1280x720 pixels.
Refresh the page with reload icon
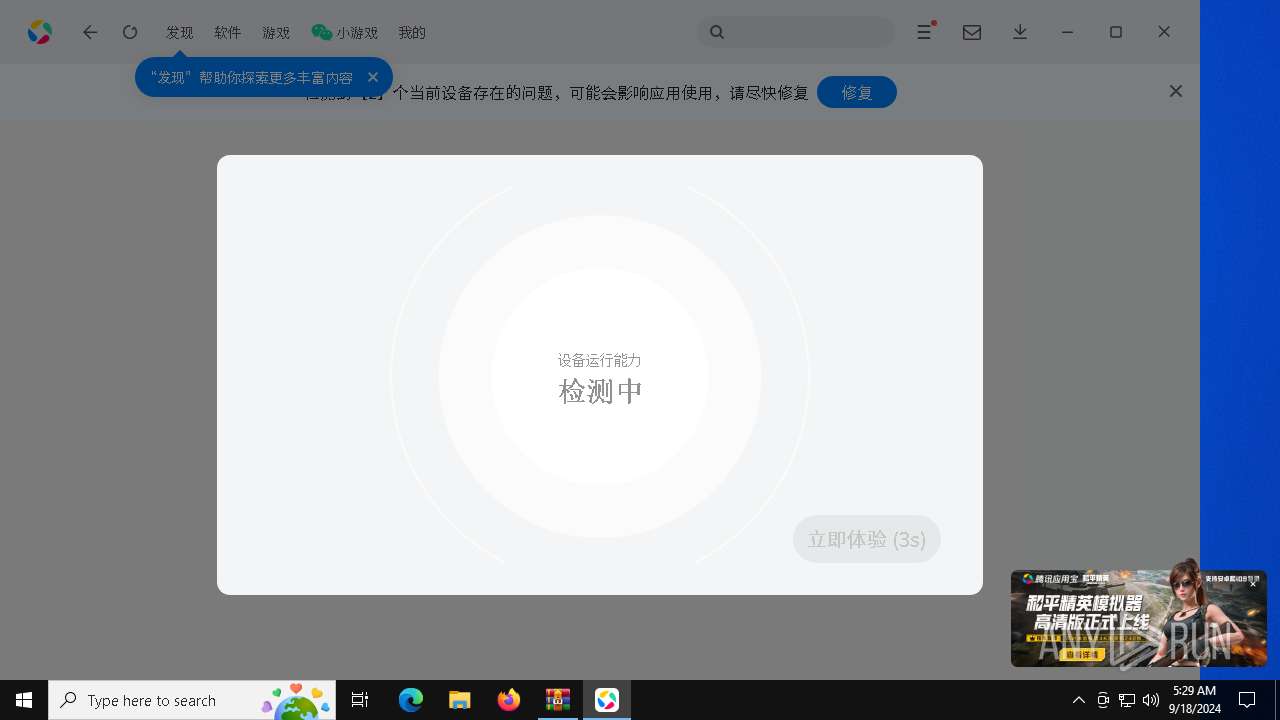pos(130,32)
